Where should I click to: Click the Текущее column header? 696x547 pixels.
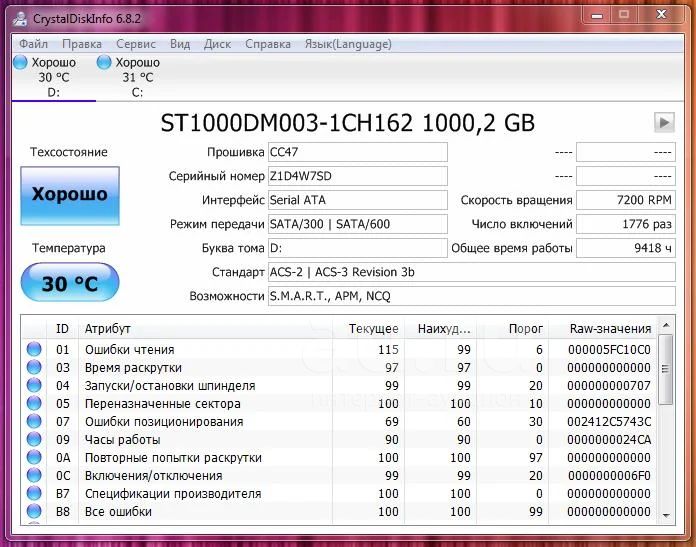(368, 329)
